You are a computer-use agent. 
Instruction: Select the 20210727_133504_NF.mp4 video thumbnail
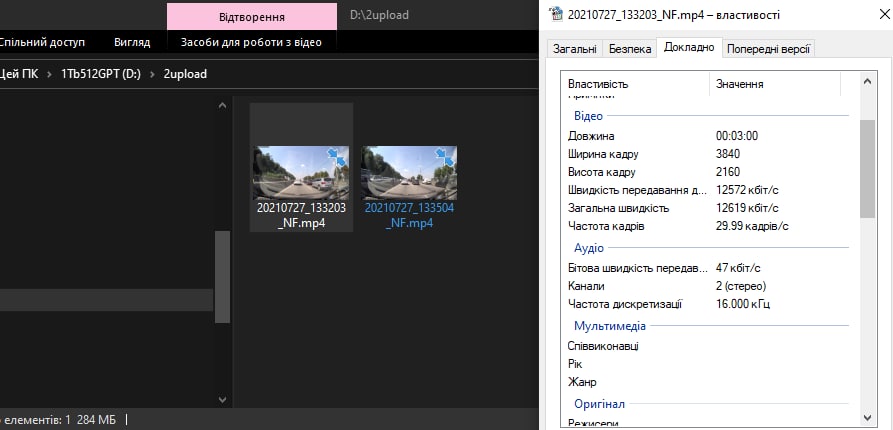pos(409,173)
